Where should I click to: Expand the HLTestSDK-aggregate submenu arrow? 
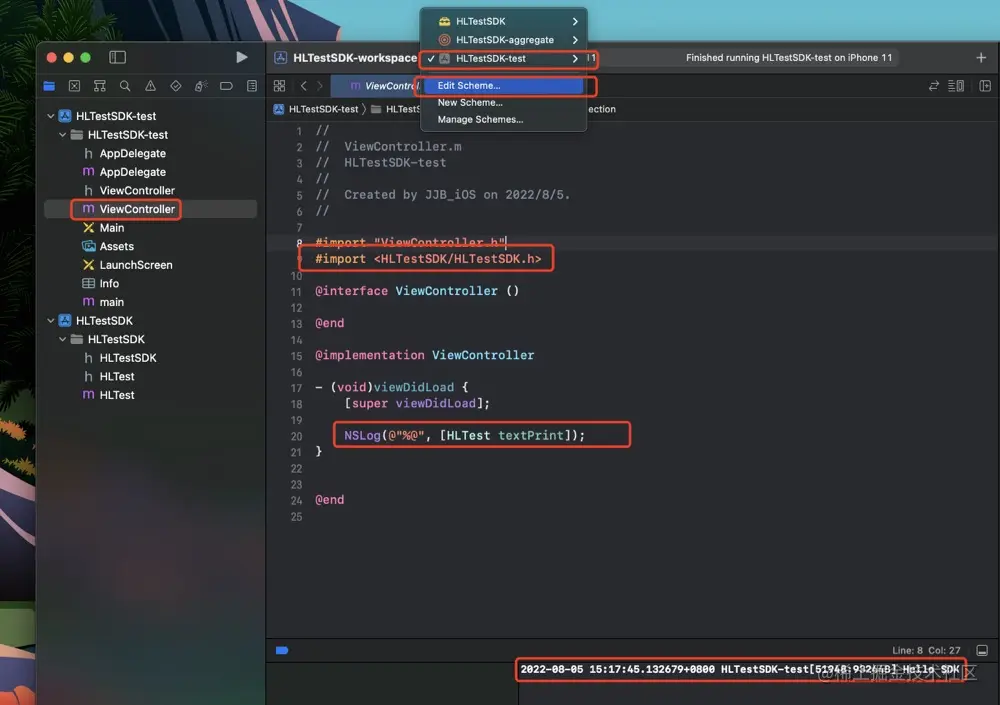pos(575,40)
